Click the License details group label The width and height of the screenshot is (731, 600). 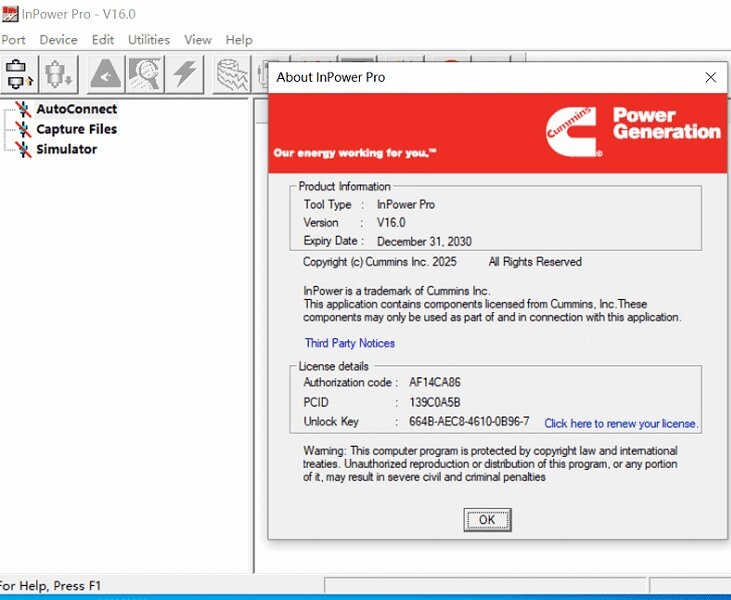point(333,366)
